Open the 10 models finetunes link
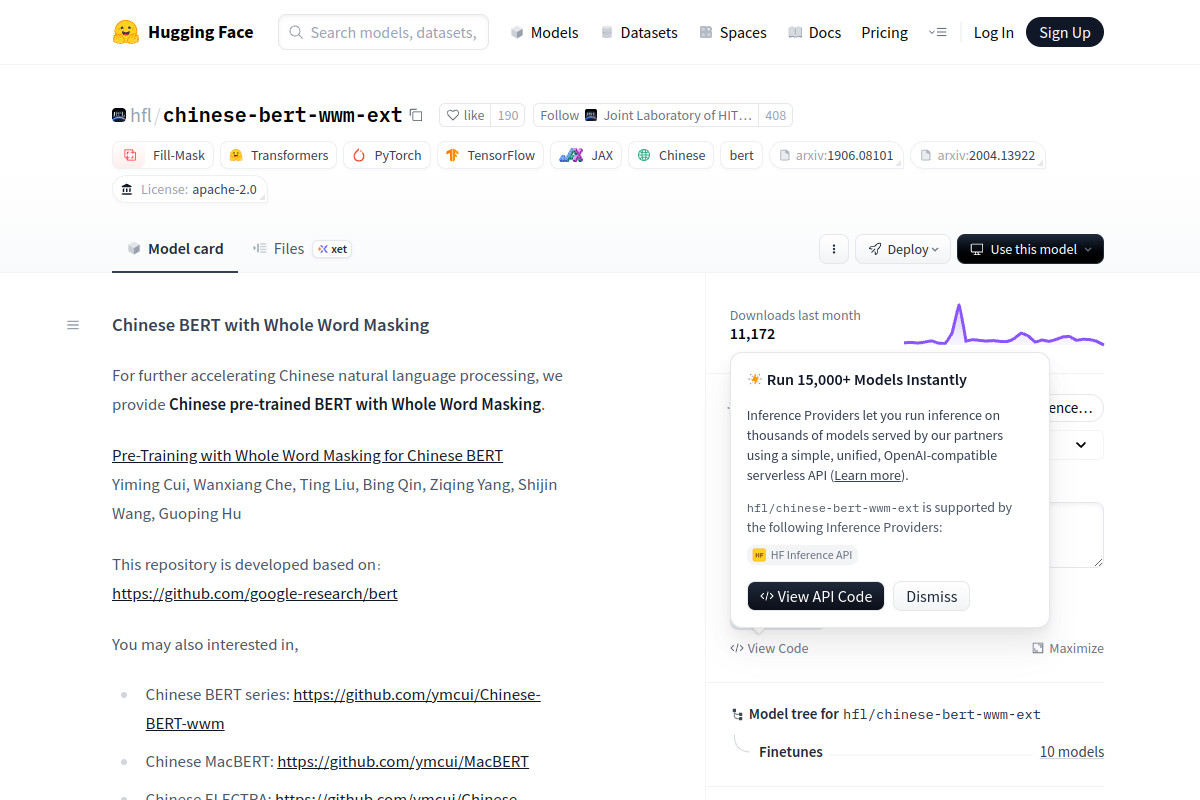 coord(1072,752)
